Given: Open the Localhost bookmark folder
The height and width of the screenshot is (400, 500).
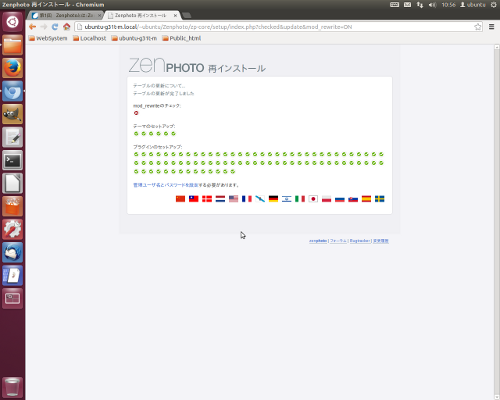Looking at the screenshot, I should (x=90, y=38).
